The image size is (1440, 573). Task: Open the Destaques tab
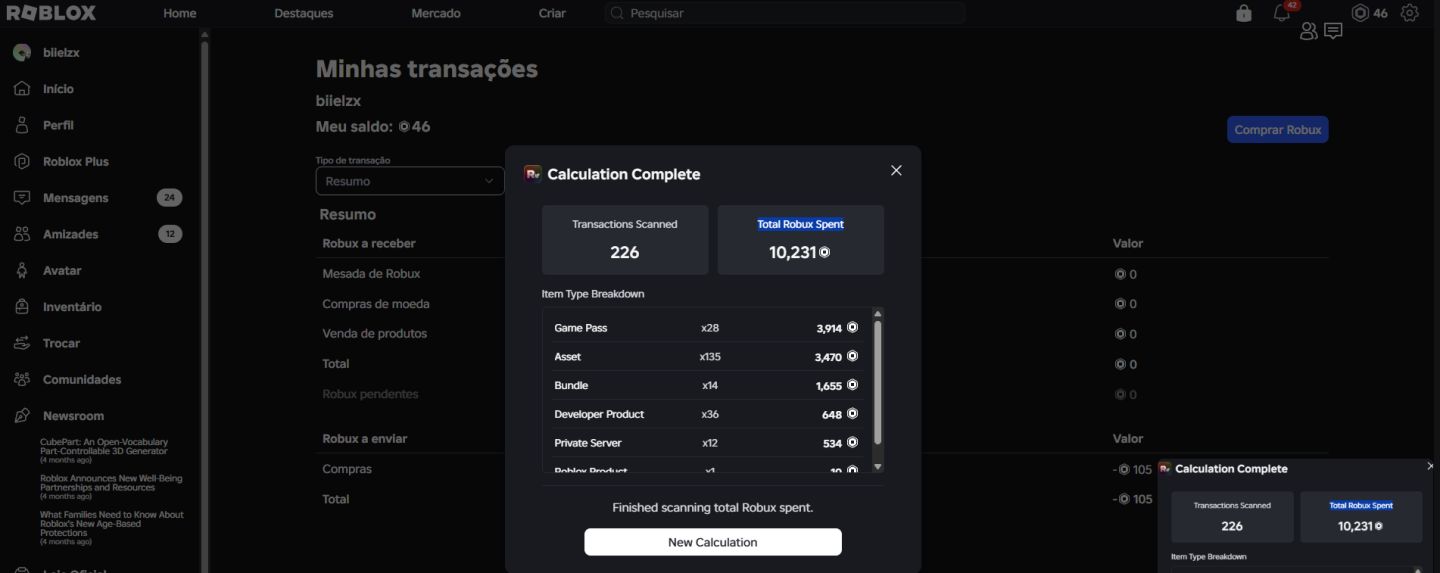[x=304, y=13]
